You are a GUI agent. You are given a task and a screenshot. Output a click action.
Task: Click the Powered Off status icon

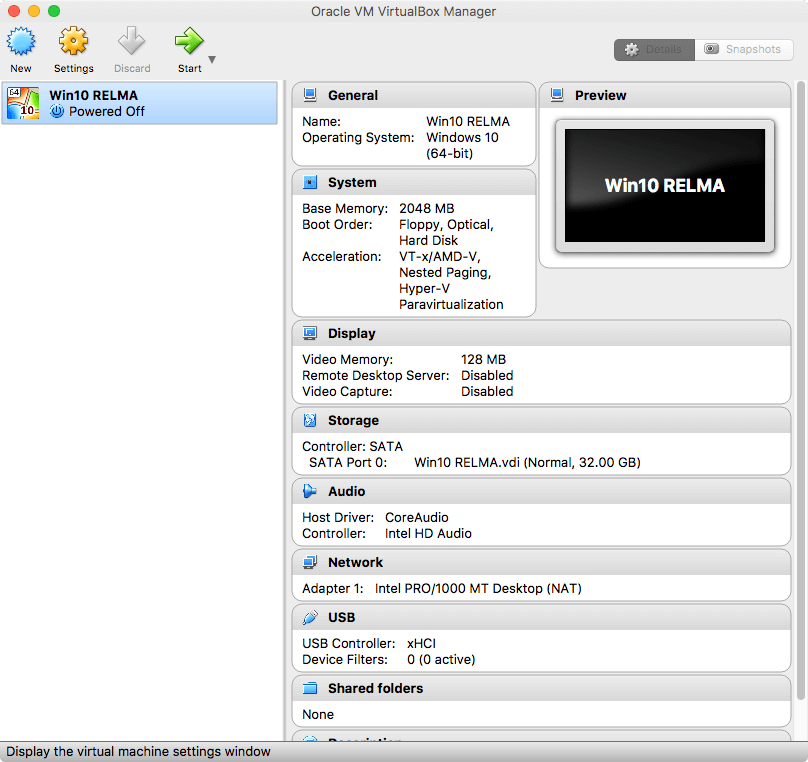click(57, 111)
